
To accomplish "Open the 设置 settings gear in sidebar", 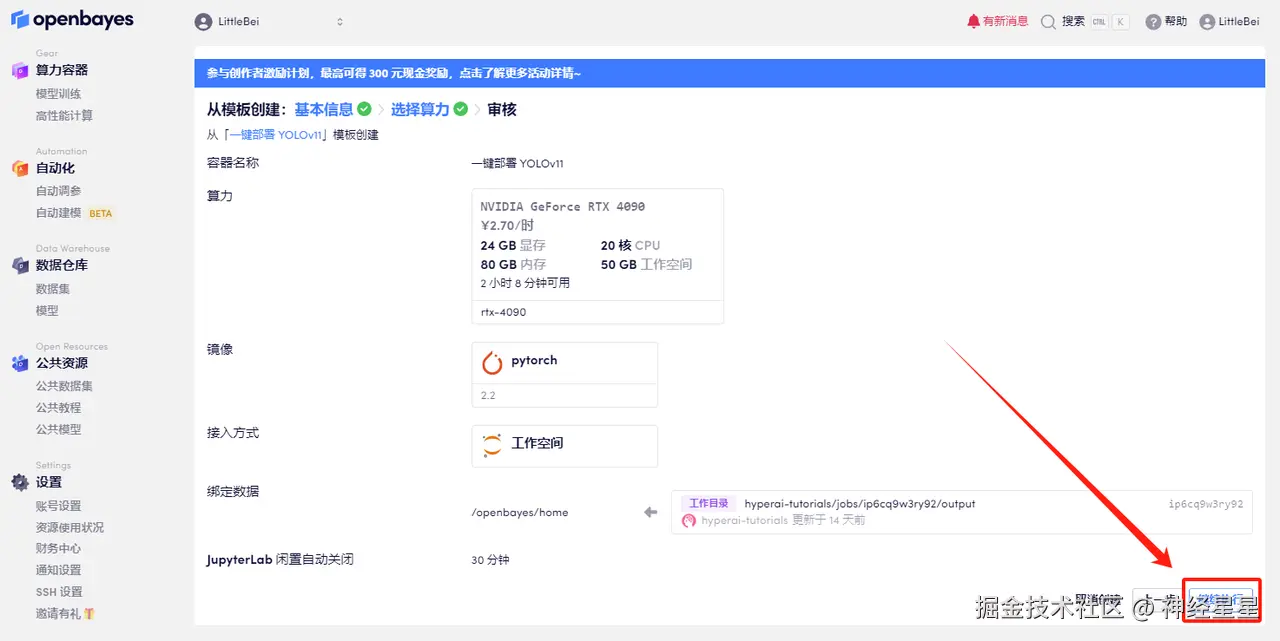I will click(x=18, y=481).
